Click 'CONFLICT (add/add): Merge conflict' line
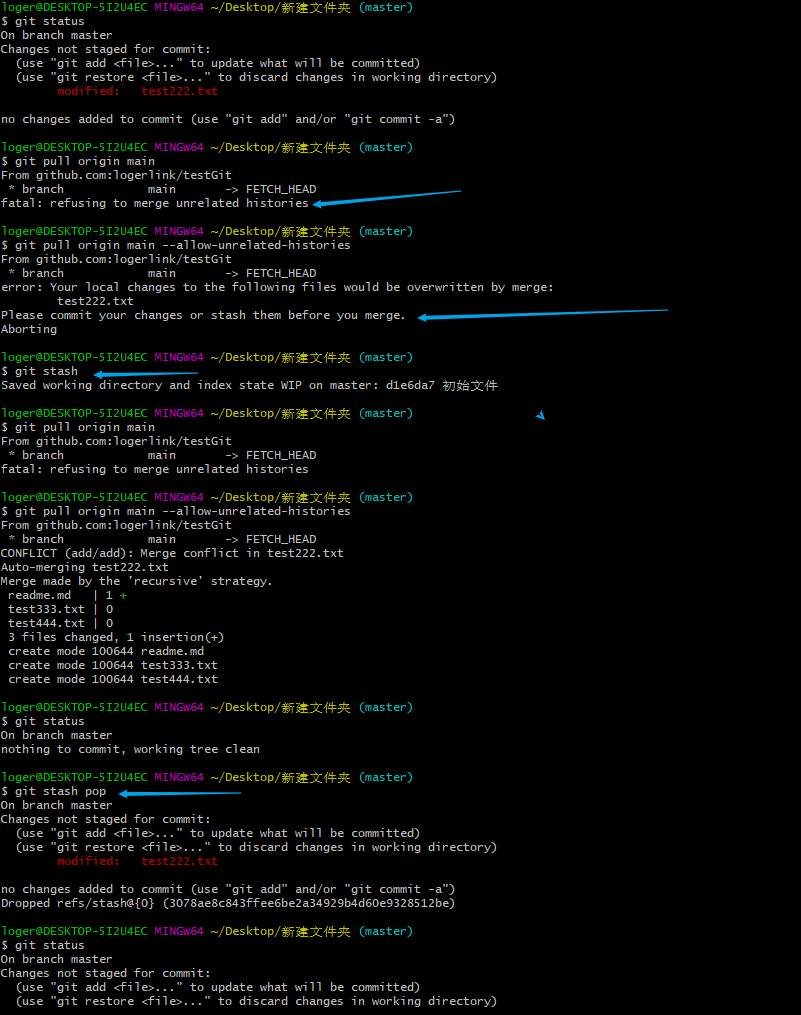 click(172, 553)
